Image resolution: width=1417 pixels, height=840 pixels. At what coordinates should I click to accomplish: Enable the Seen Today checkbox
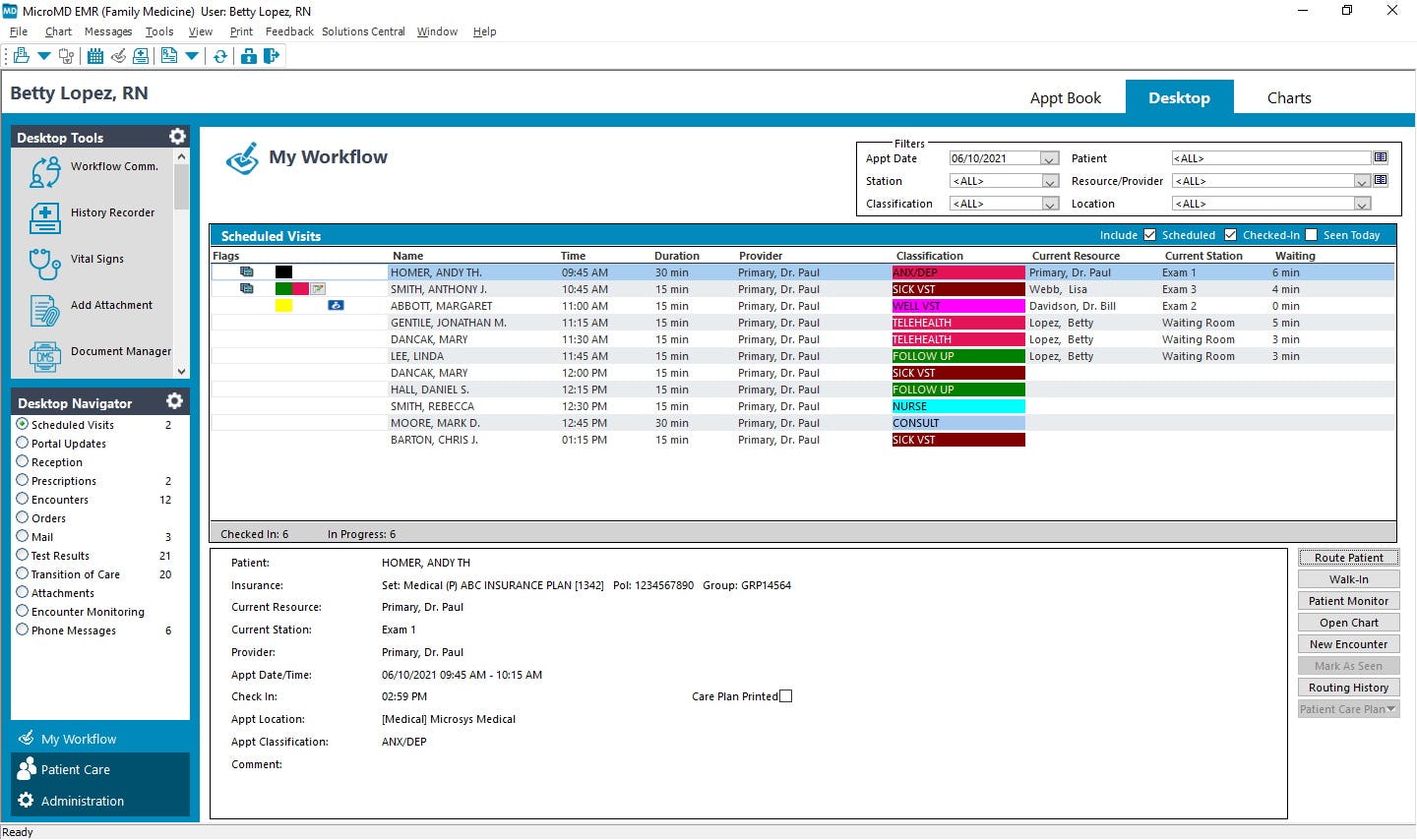point(1311,235)
